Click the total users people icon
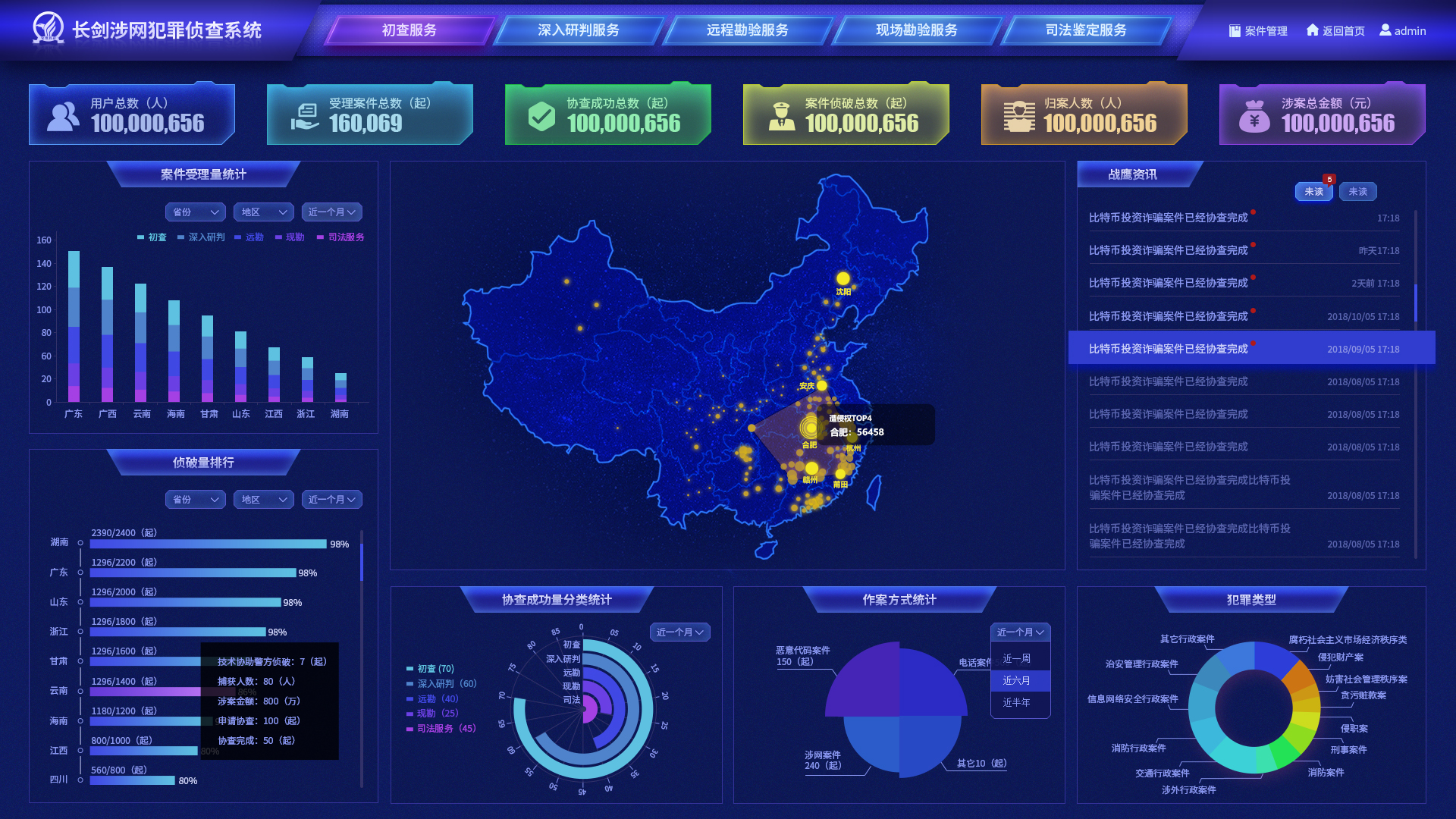Screen dimensions: 1456x819 [x=63, y=116]
